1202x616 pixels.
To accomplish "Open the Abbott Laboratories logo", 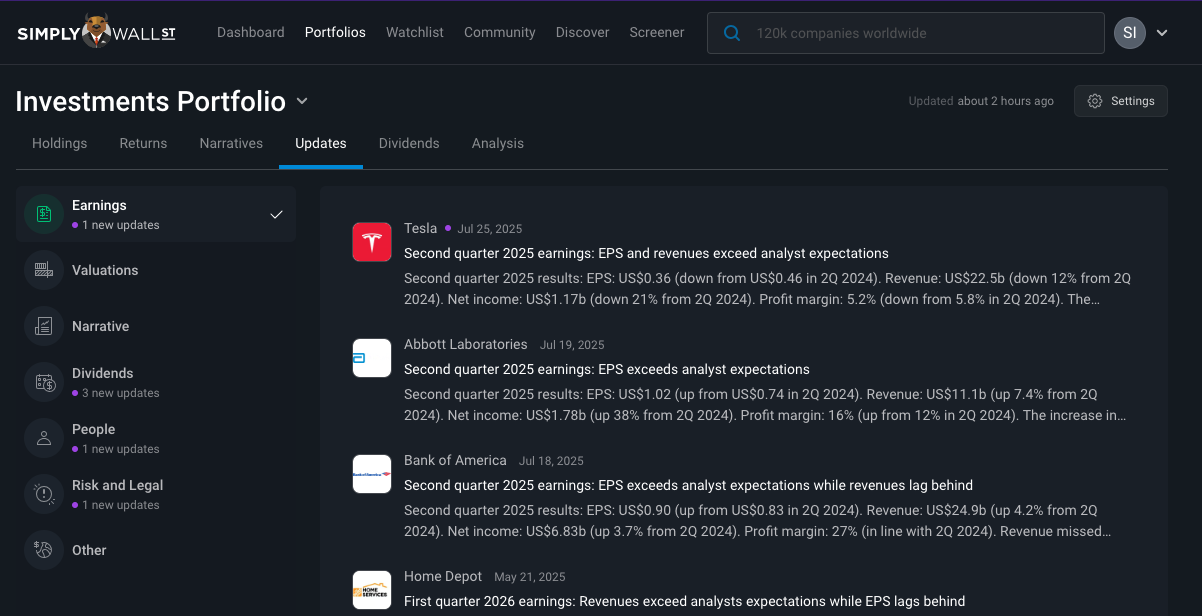I will click(x=372, y=358).
